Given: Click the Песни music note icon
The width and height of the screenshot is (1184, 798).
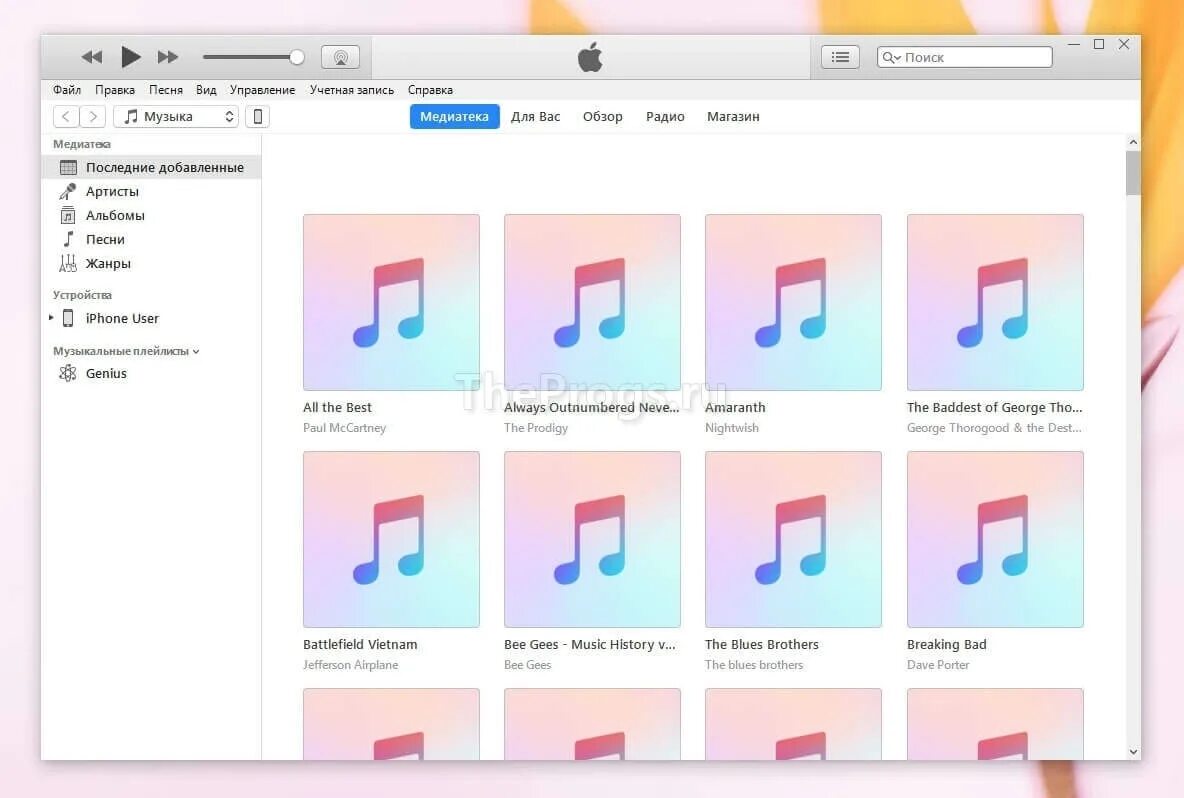Looking at the screenshot, I should pos(68,239).
